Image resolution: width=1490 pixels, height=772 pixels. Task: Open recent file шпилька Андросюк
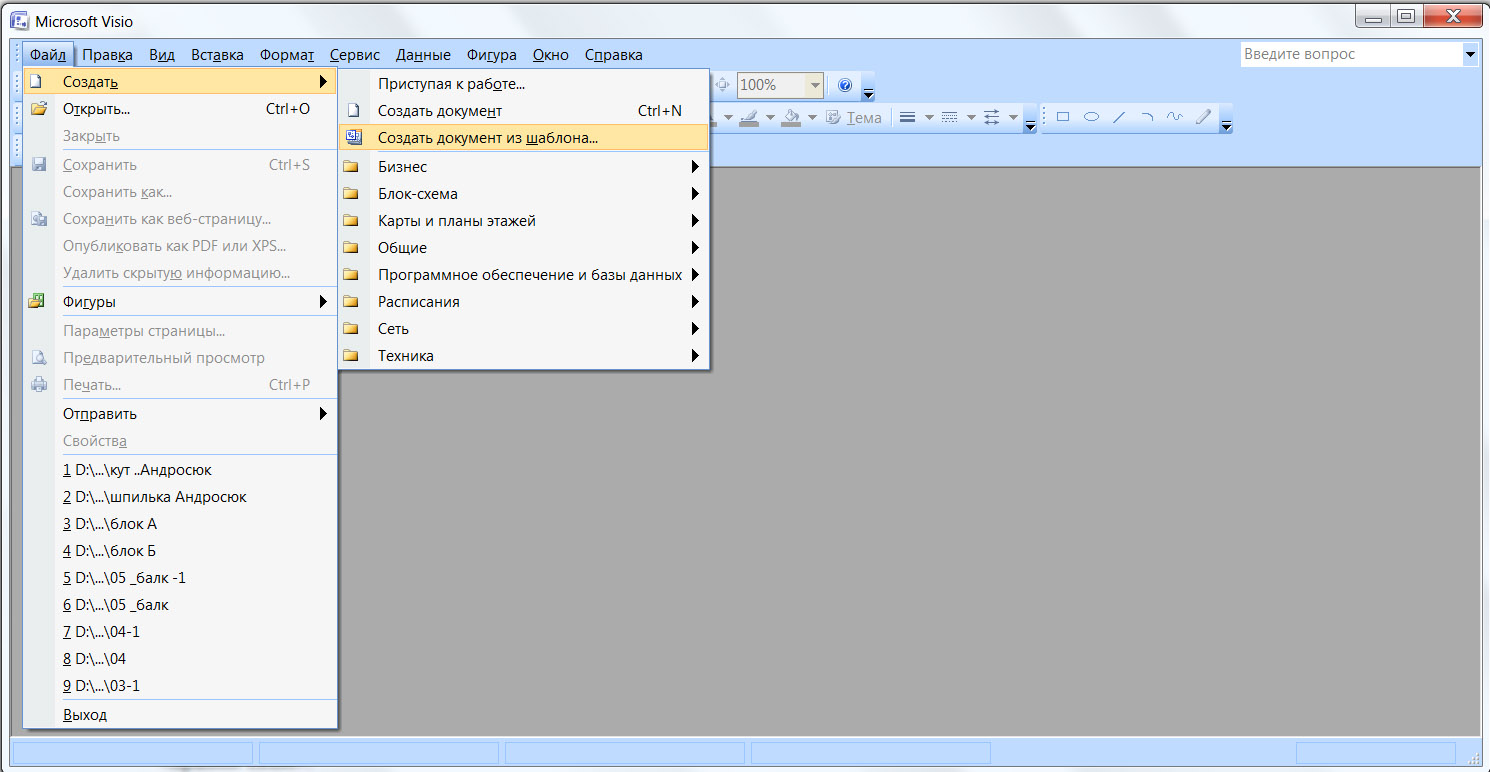[x=154, y=497]
